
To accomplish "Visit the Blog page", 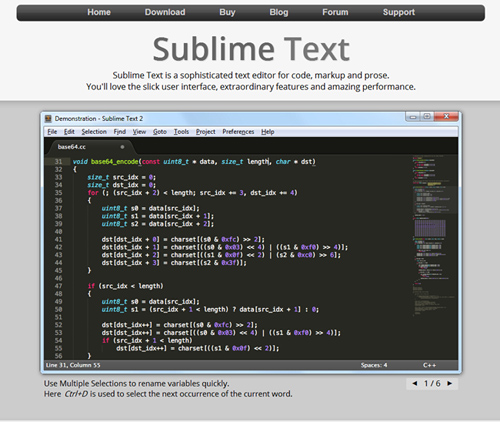I will [x=279, y=12].
